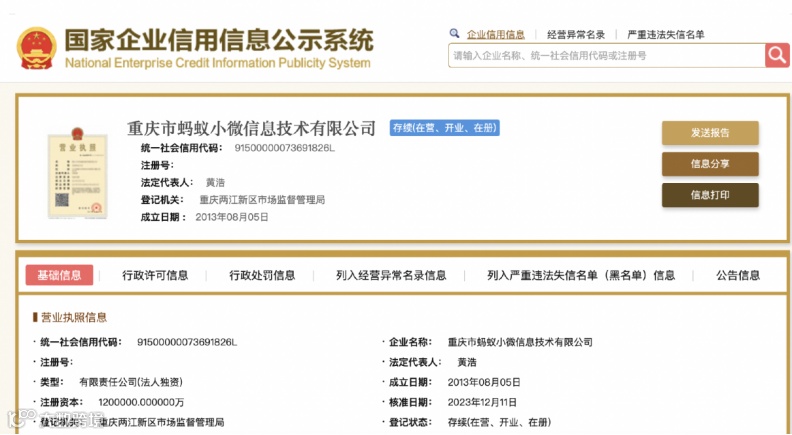
Task: Click the 营业执照信息 section heading
Action: tap(73, 317)
